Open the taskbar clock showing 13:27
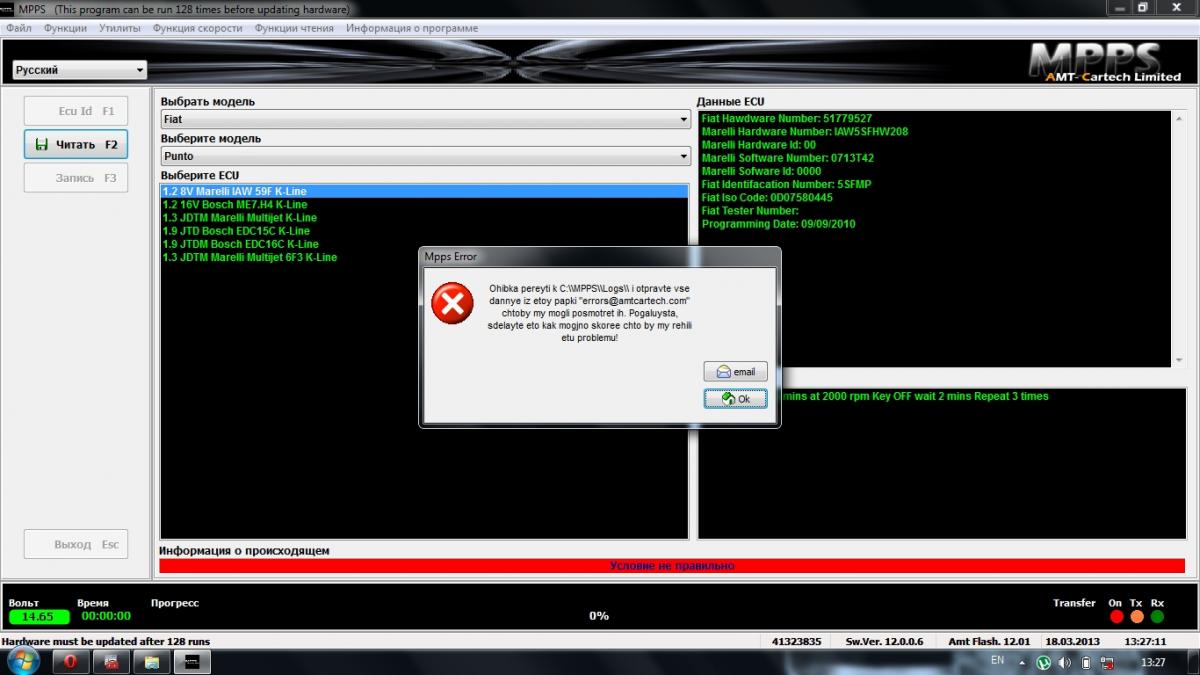 click(x=1153, y=662)
